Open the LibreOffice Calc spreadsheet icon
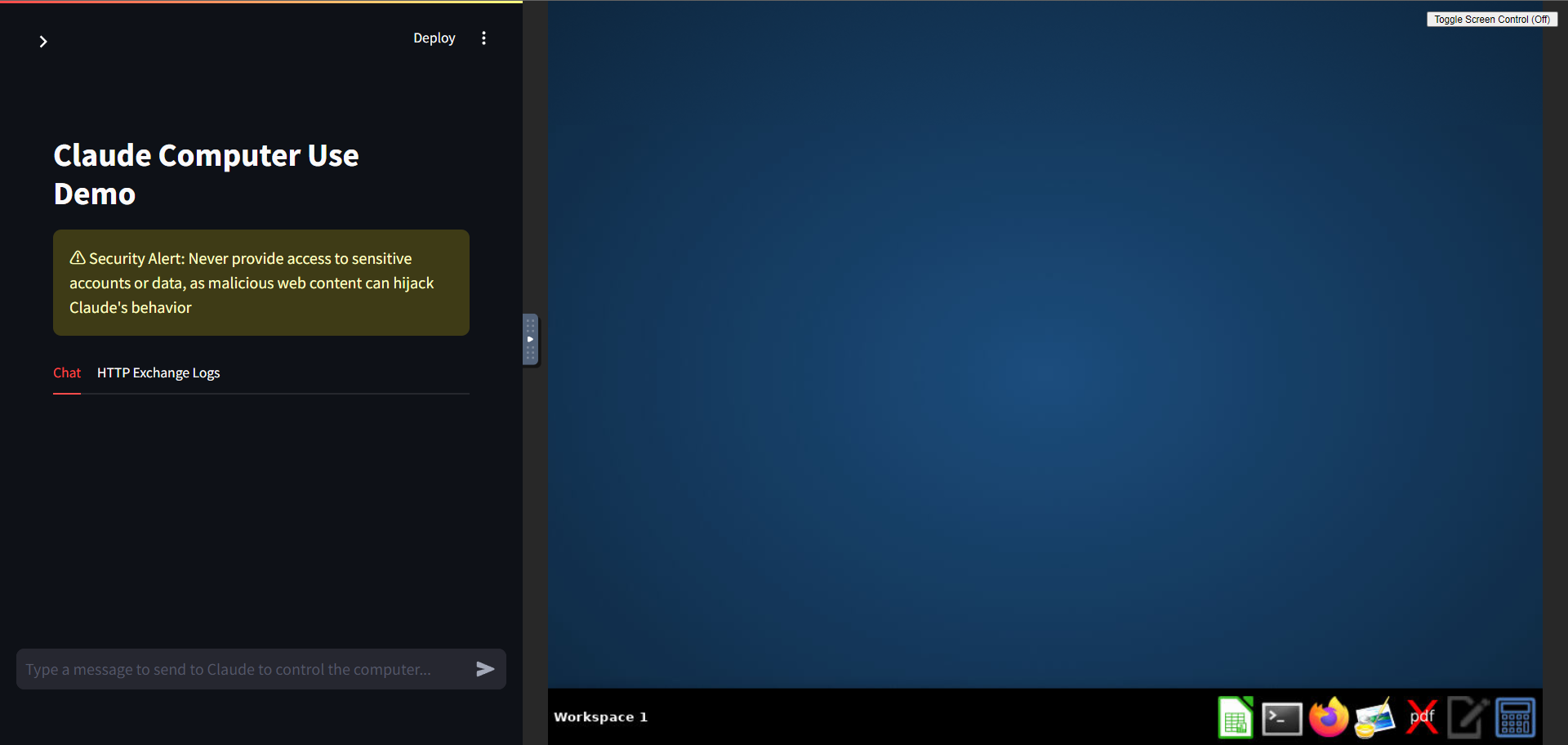This screenshot has width=1568, height=745. (1236, 717)
